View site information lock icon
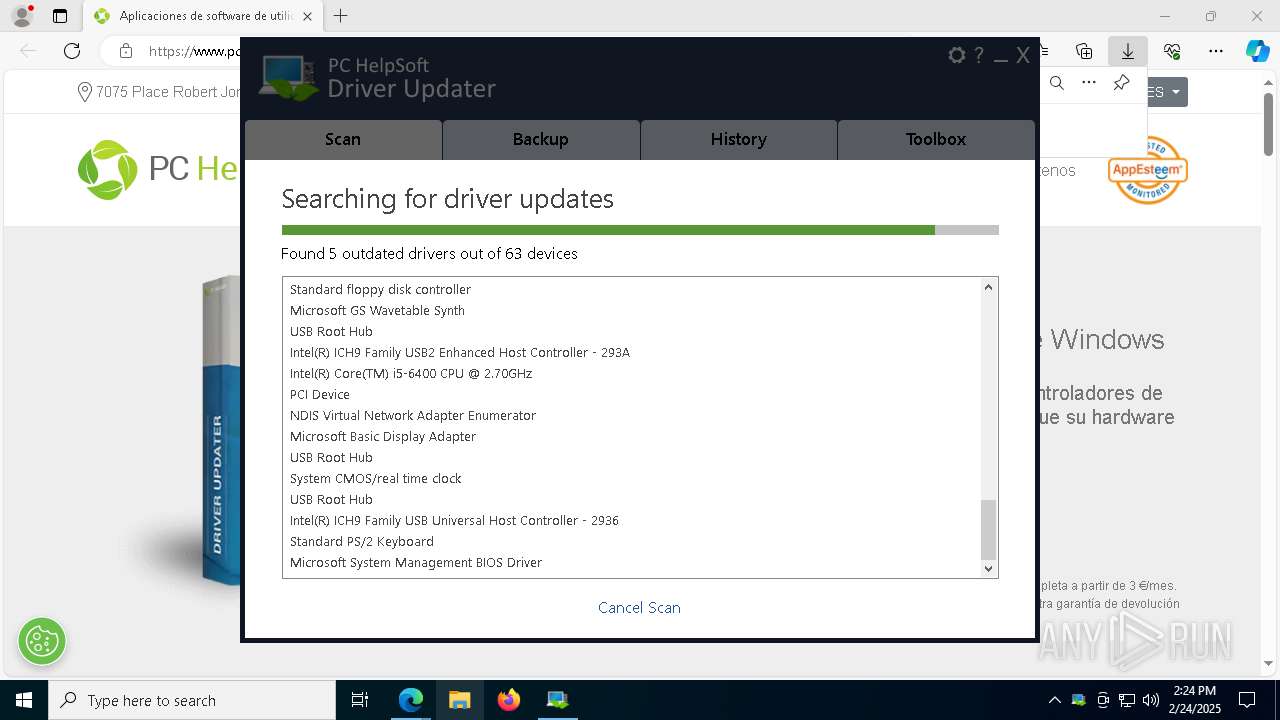Screen dimensions: 1280x720 coord(125,51)
